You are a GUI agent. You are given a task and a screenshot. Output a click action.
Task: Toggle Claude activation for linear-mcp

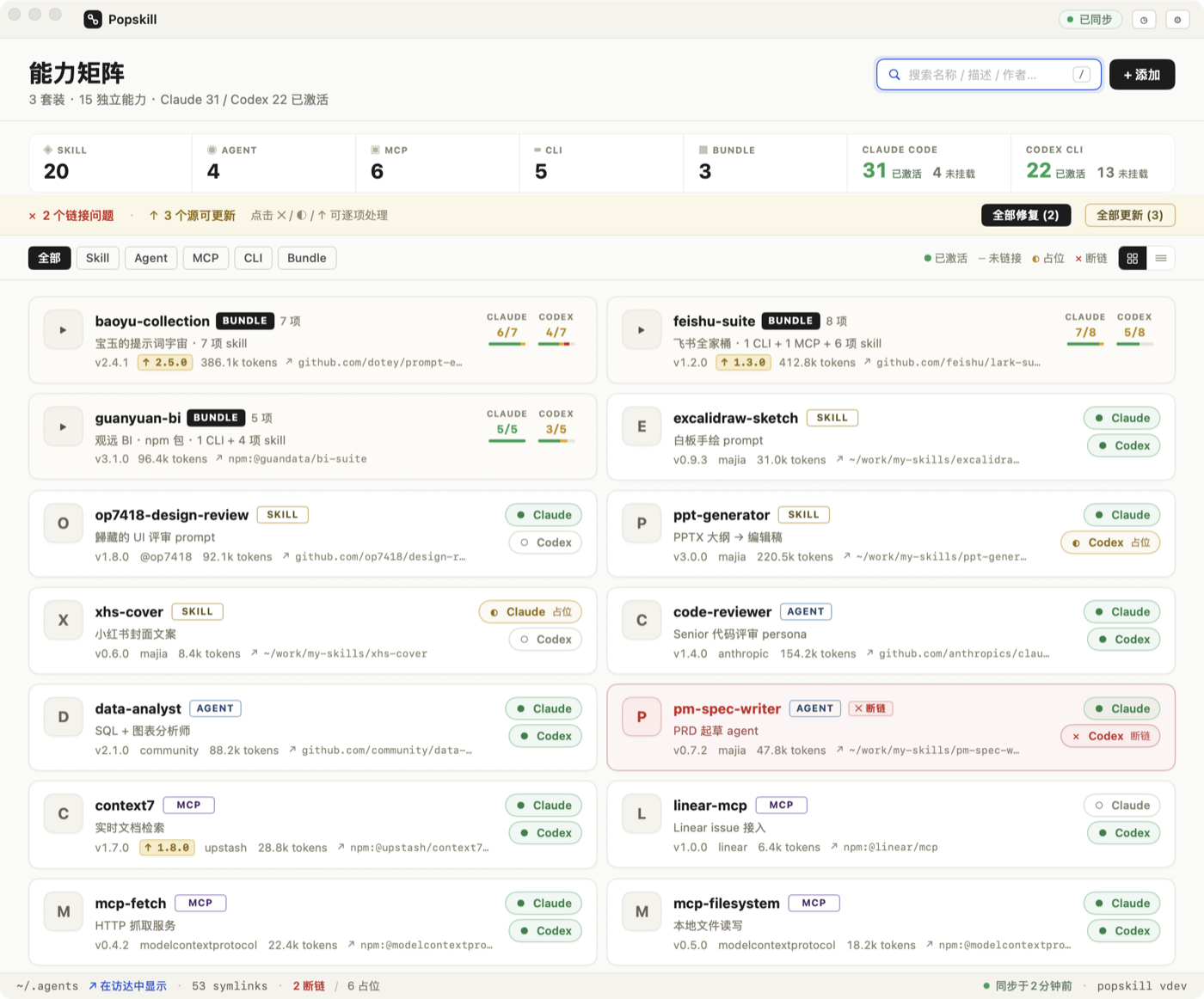(1122, 806)
